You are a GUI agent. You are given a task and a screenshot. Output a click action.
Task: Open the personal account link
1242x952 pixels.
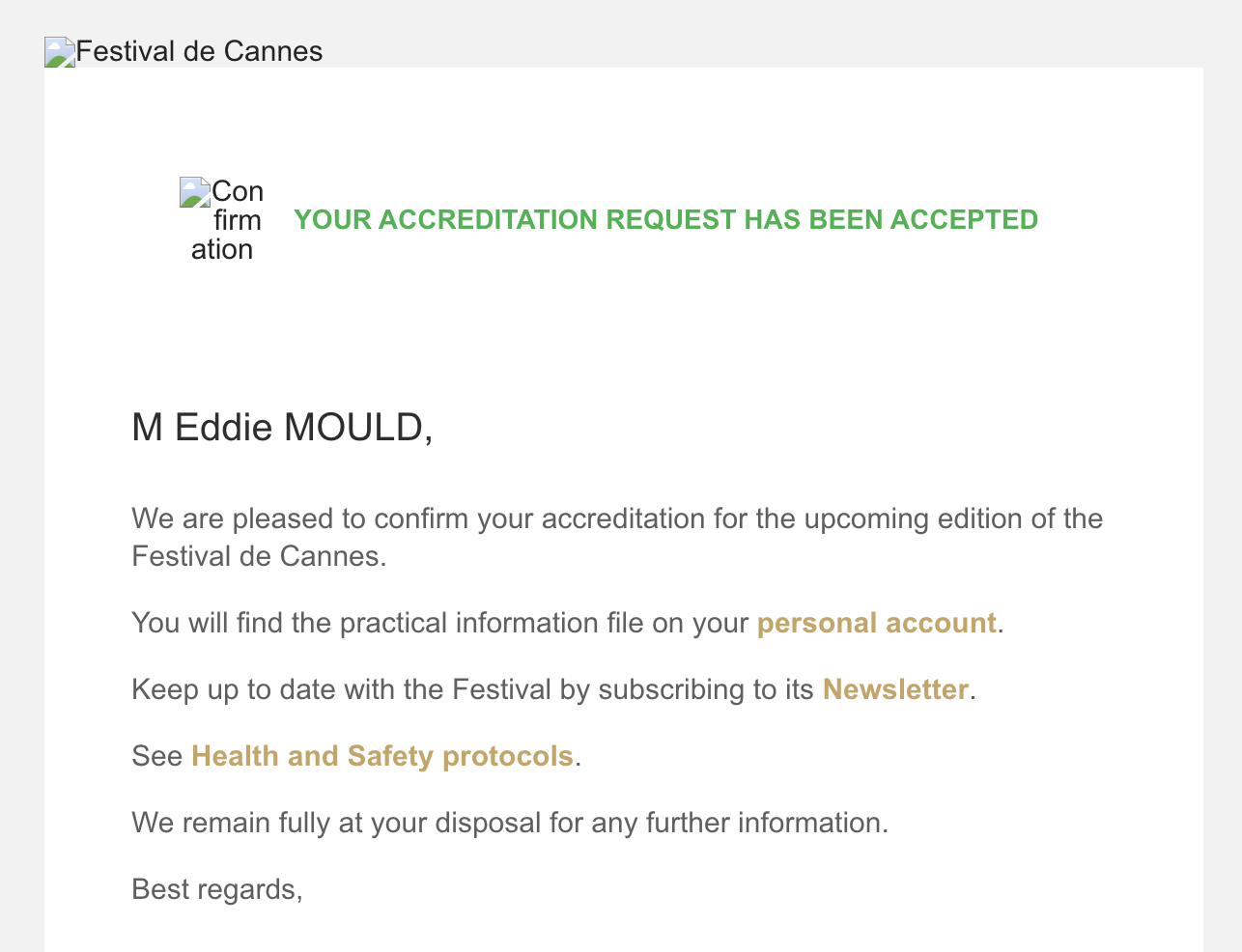coord(877,623)
